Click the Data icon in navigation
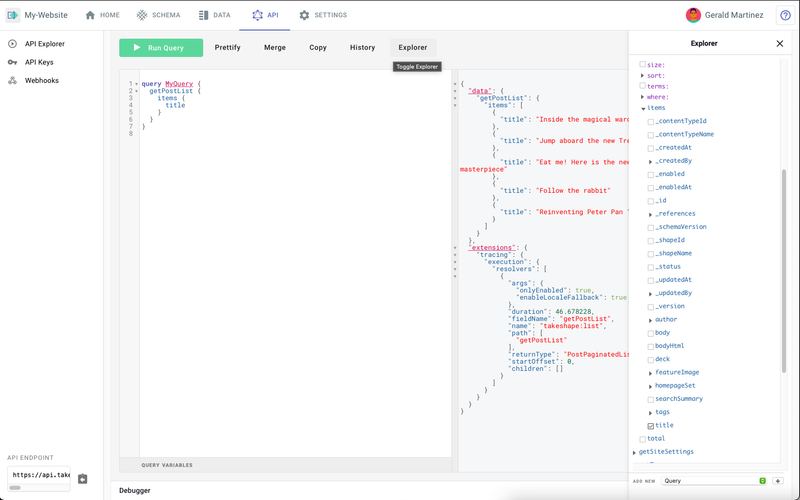The height and width of the screenshot is (500, 800). click(x=203, y=15)
